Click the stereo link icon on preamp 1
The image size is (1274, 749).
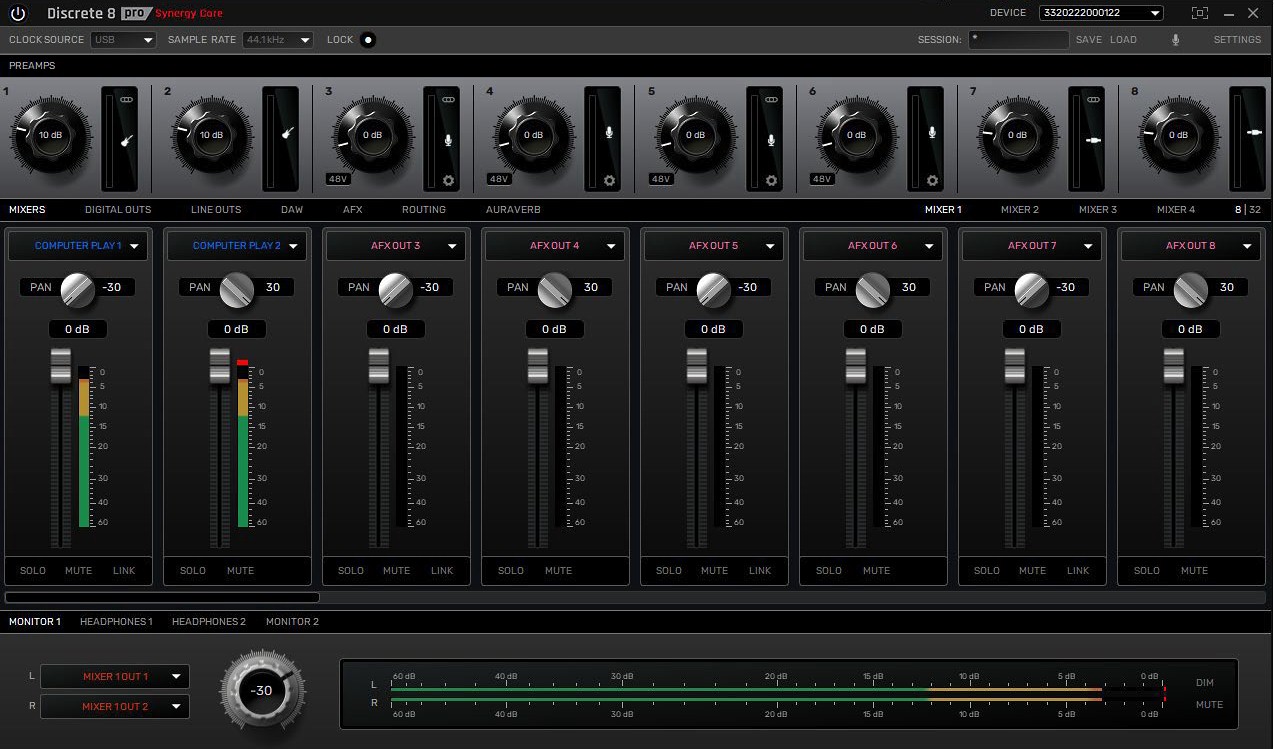[127, 100]
